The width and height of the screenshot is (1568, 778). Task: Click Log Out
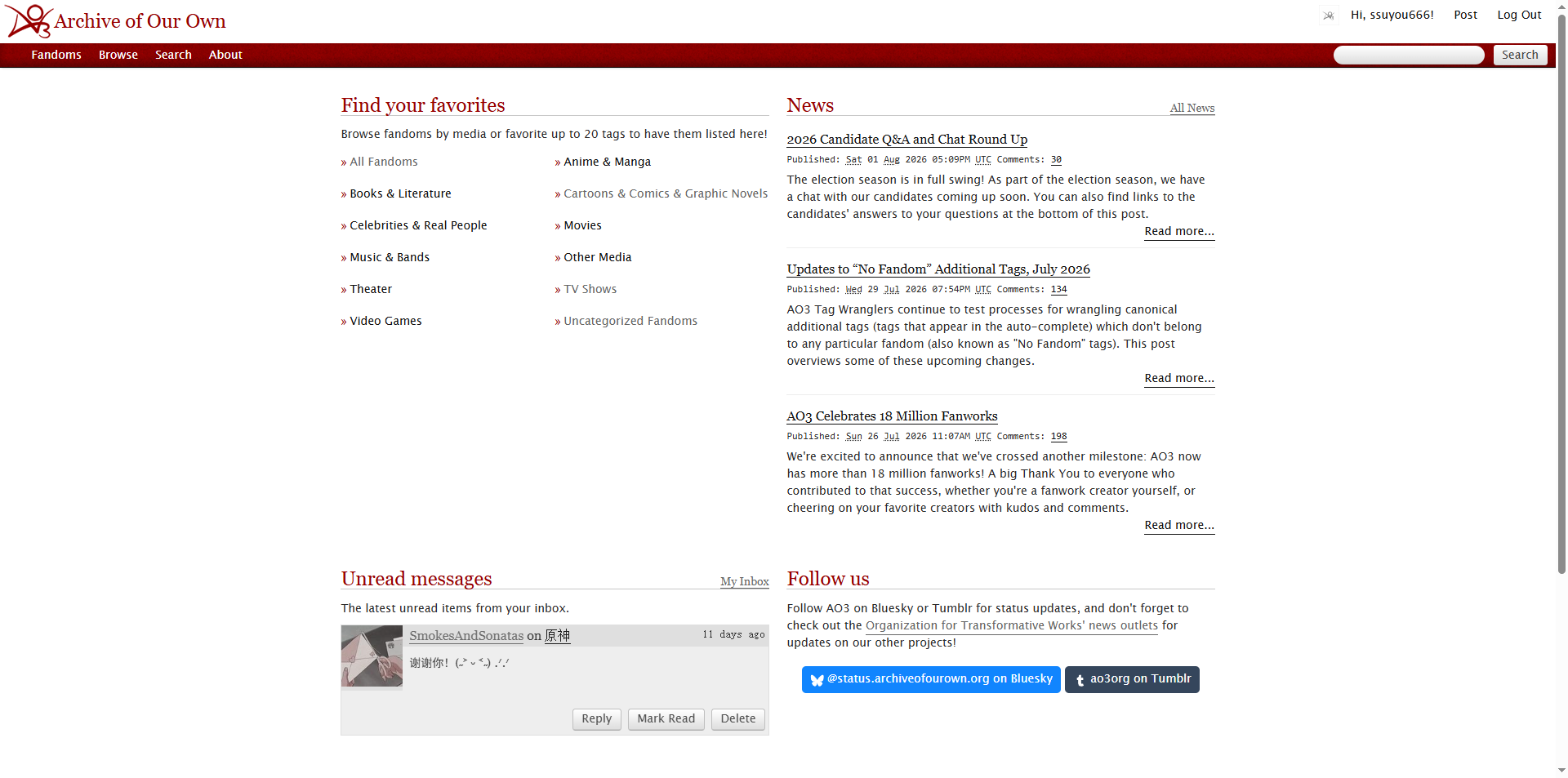[1519, 15]
